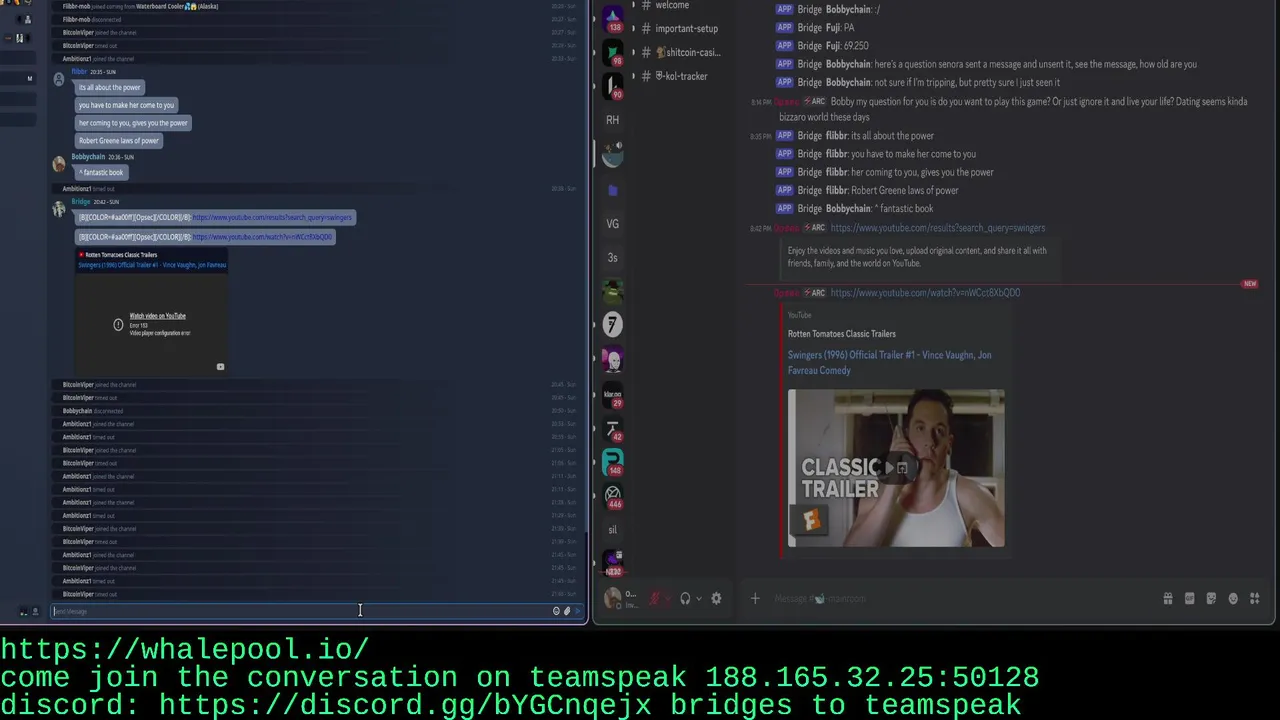Open the youtube watch link in TeamSpeak chat
The image size is (1280, 720).
pyautogui.click(x=262, y=237)
